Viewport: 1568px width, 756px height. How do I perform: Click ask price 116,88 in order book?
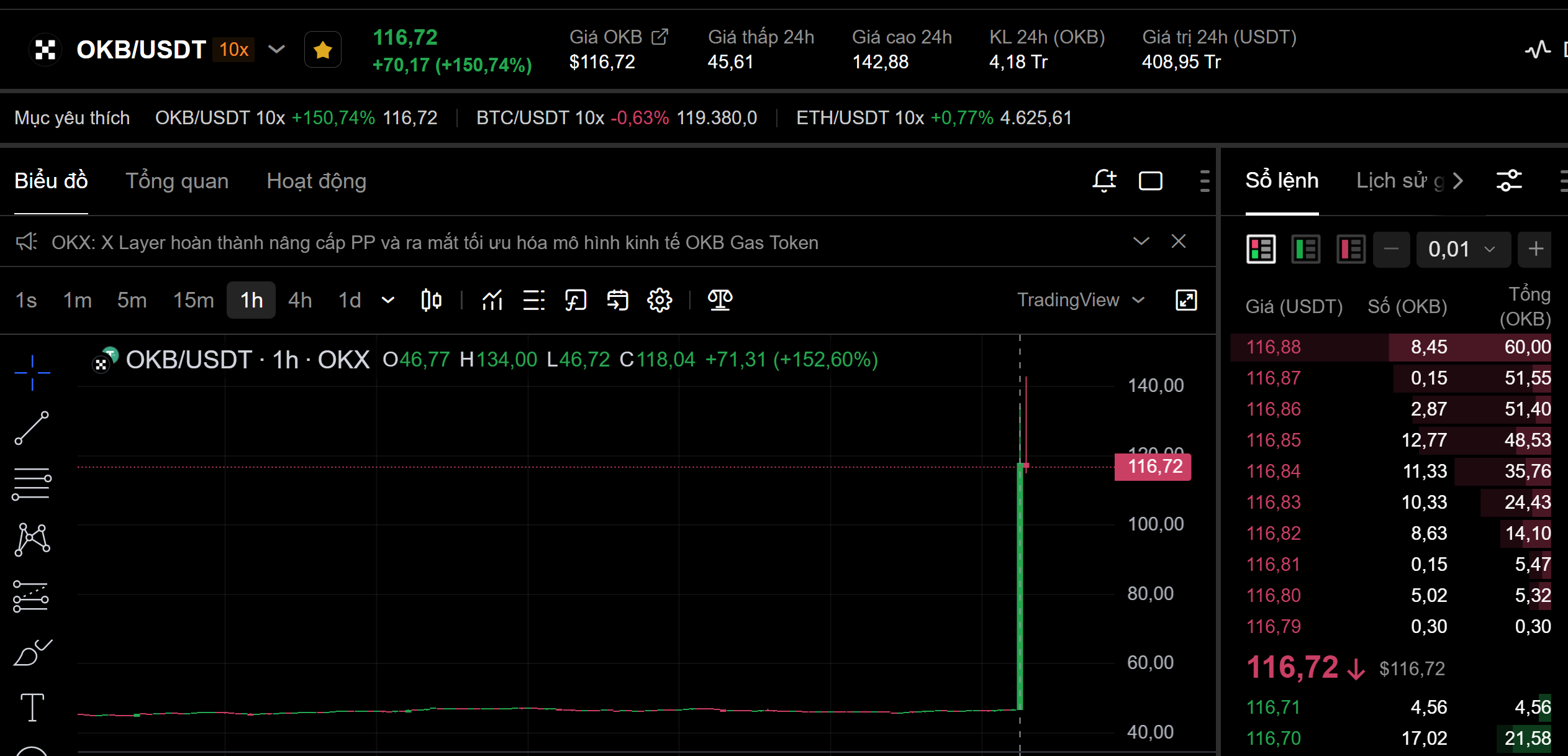pos(1273,347)
